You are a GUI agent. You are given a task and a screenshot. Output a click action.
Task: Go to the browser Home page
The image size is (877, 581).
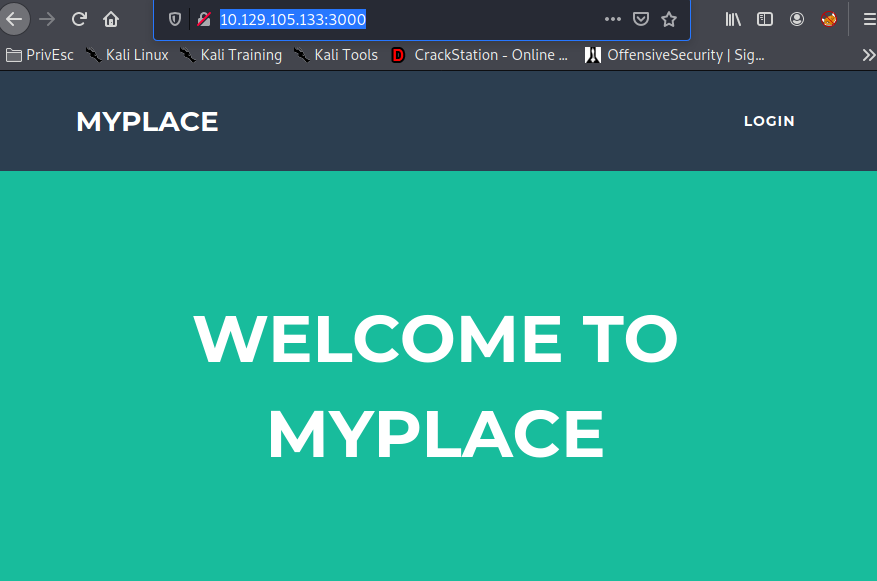(x=111, y=19)
